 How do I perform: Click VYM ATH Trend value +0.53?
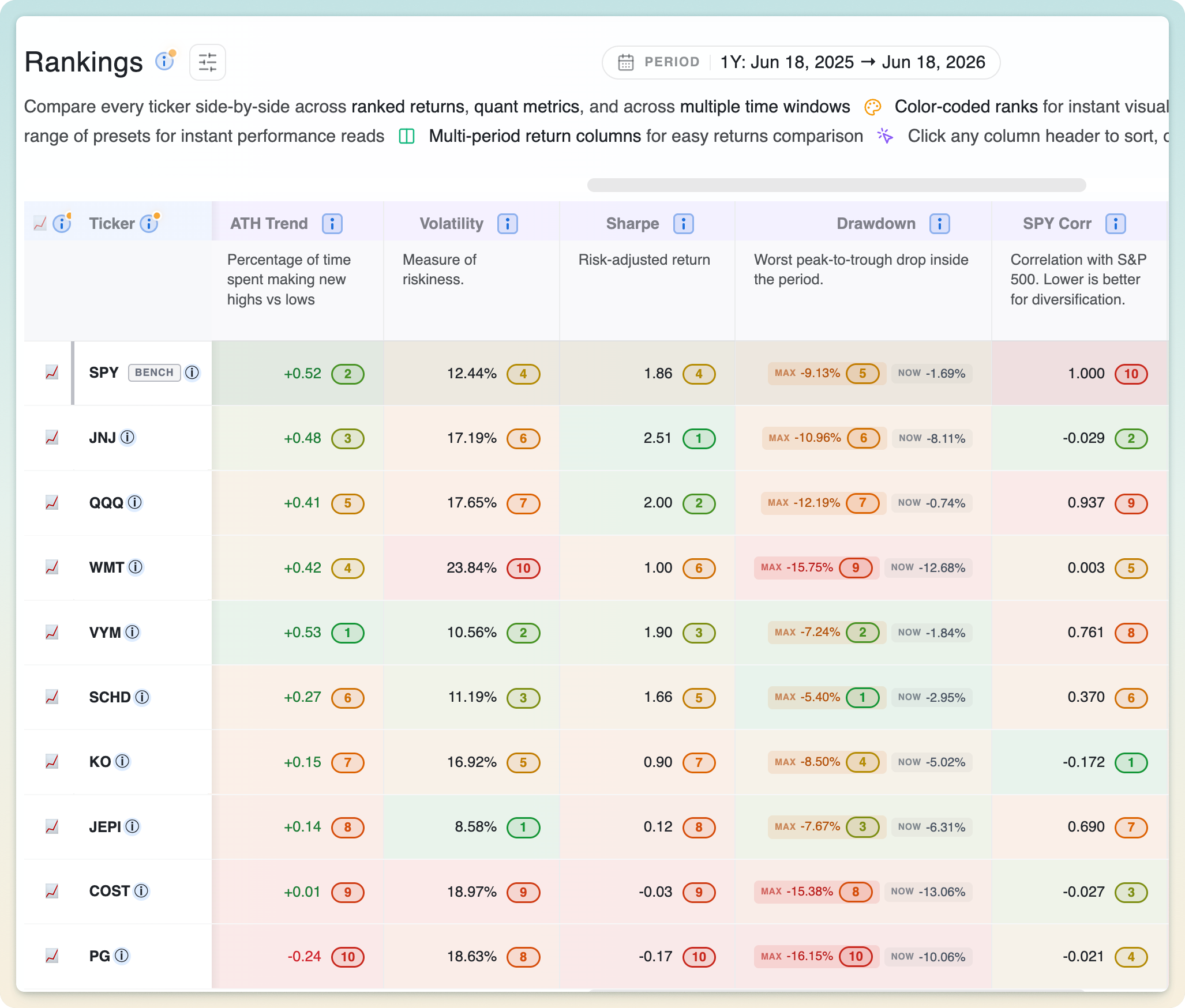(x=302, y=633)
